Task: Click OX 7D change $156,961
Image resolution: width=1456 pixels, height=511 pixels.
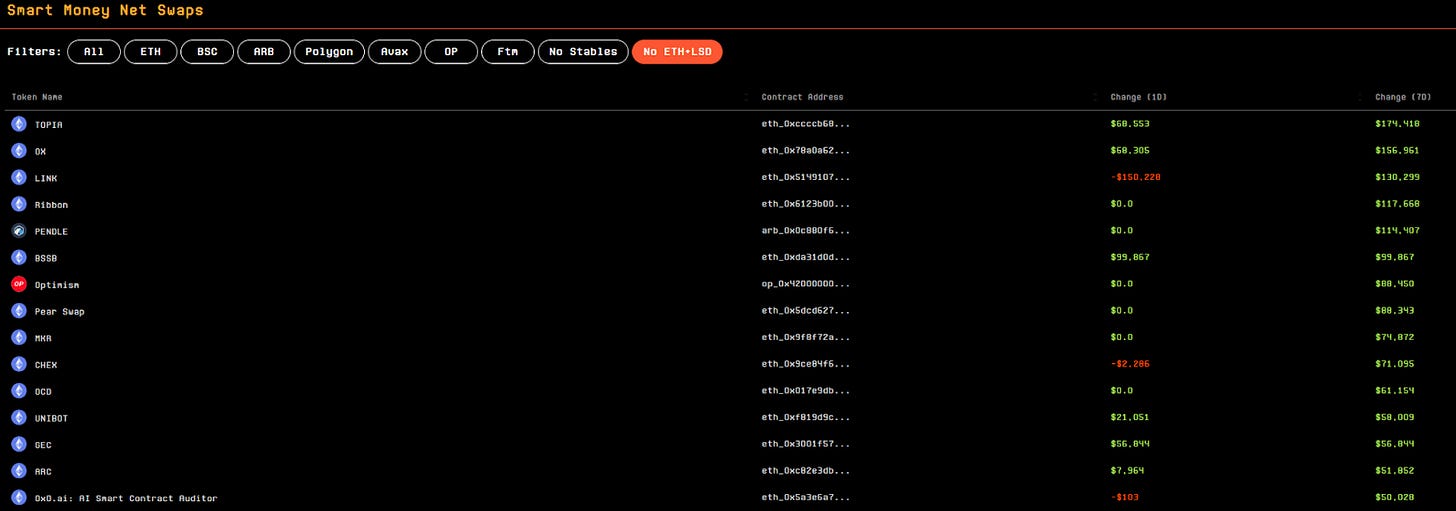Action: pos(1398,151)
